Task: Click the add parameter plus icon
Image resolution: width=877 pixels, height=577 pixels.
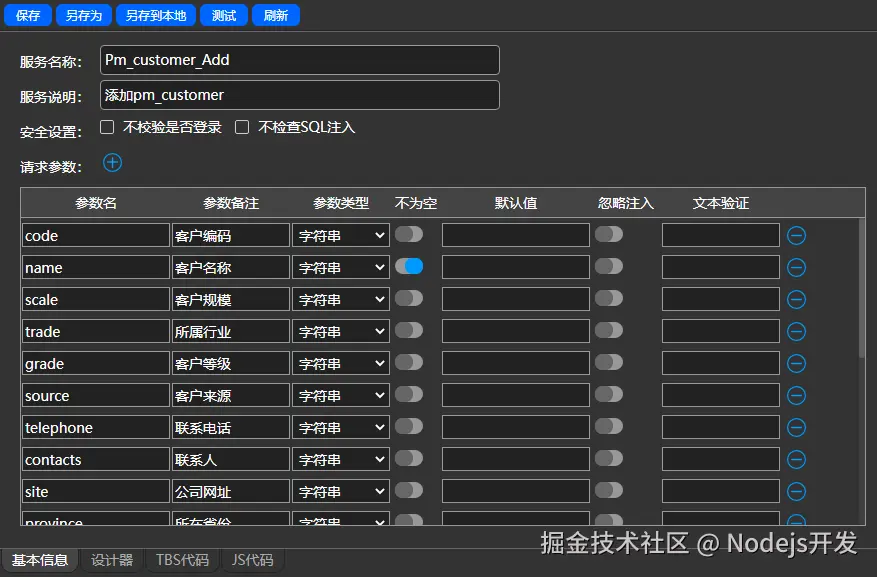Action: [x=111, y=163]
